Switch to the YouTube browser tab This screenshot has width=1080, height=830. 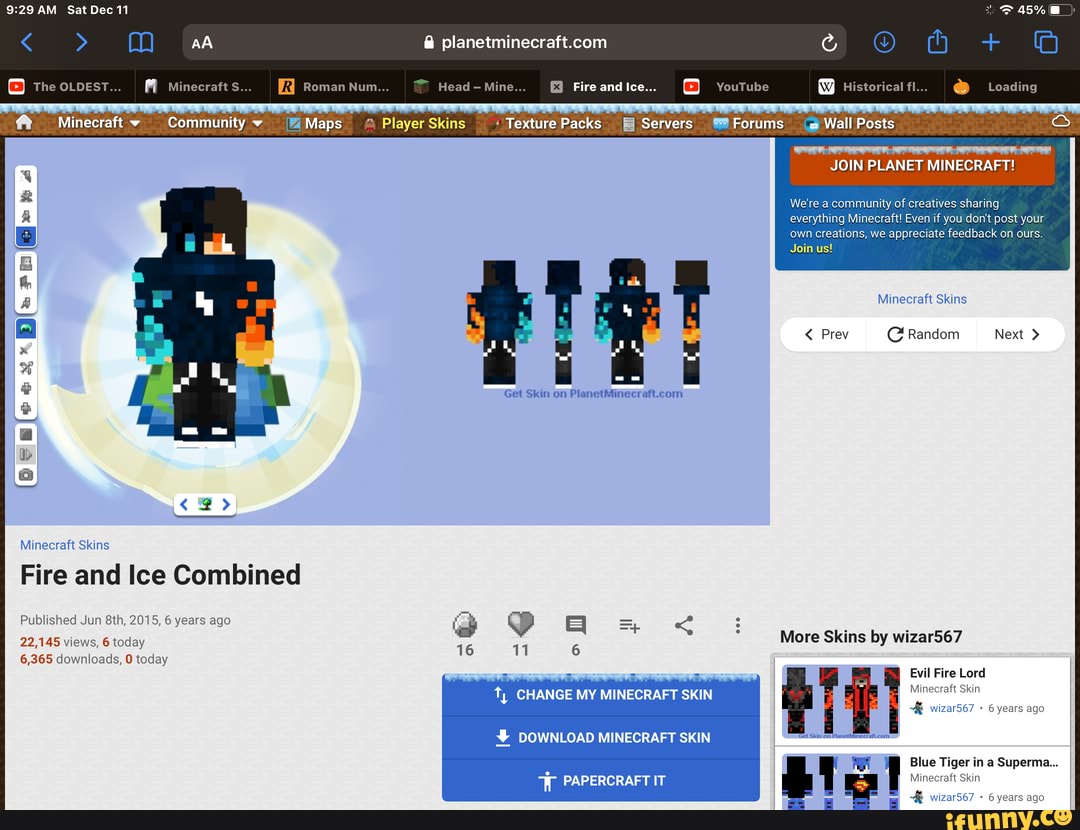741,87
